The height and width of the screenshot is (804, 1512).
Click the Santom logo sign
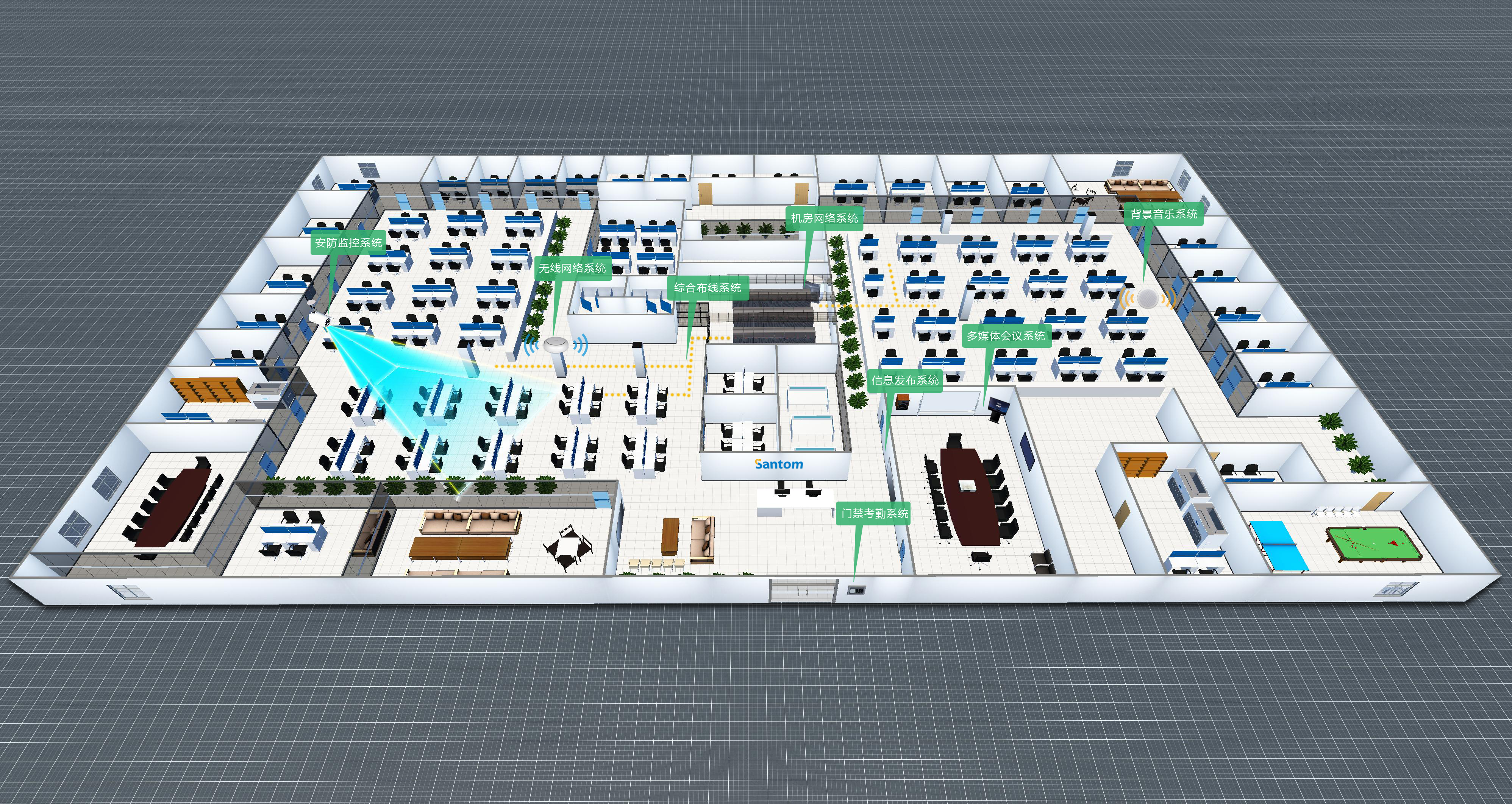tap(778, 464)
